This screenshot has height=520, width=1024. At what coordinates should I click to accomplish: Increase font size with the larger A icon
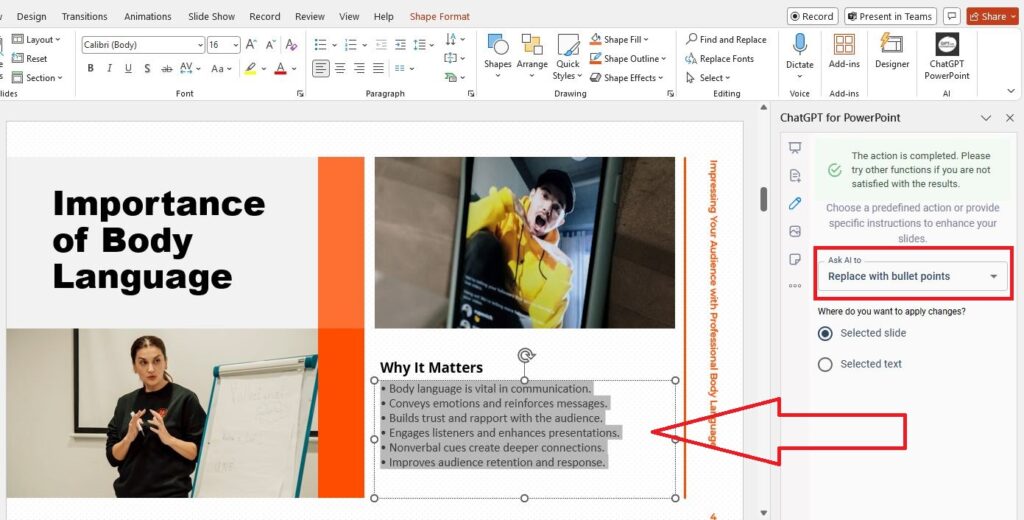[x=251, y=44]
